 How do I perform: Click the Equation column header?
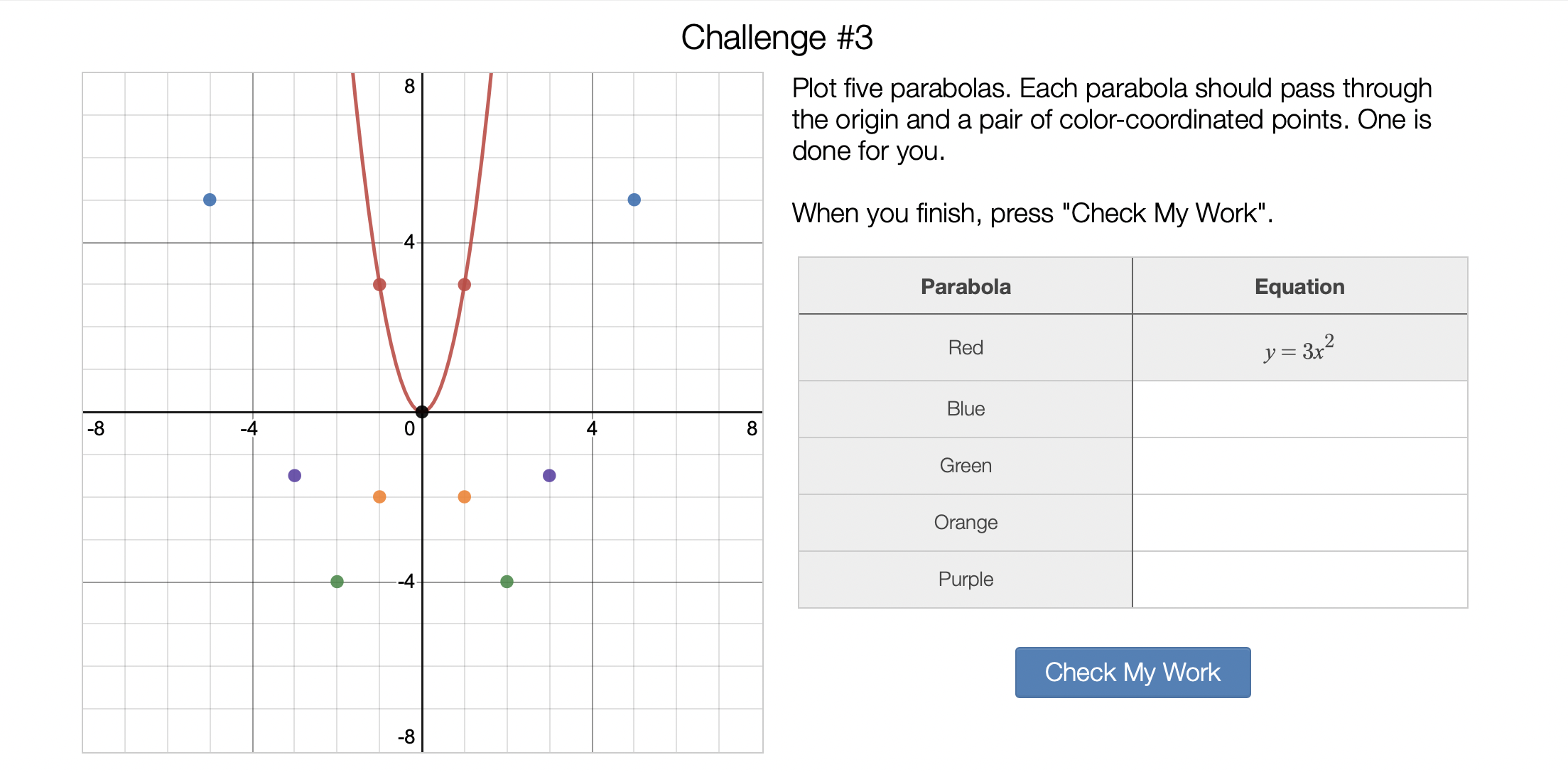coord(1299,287)
